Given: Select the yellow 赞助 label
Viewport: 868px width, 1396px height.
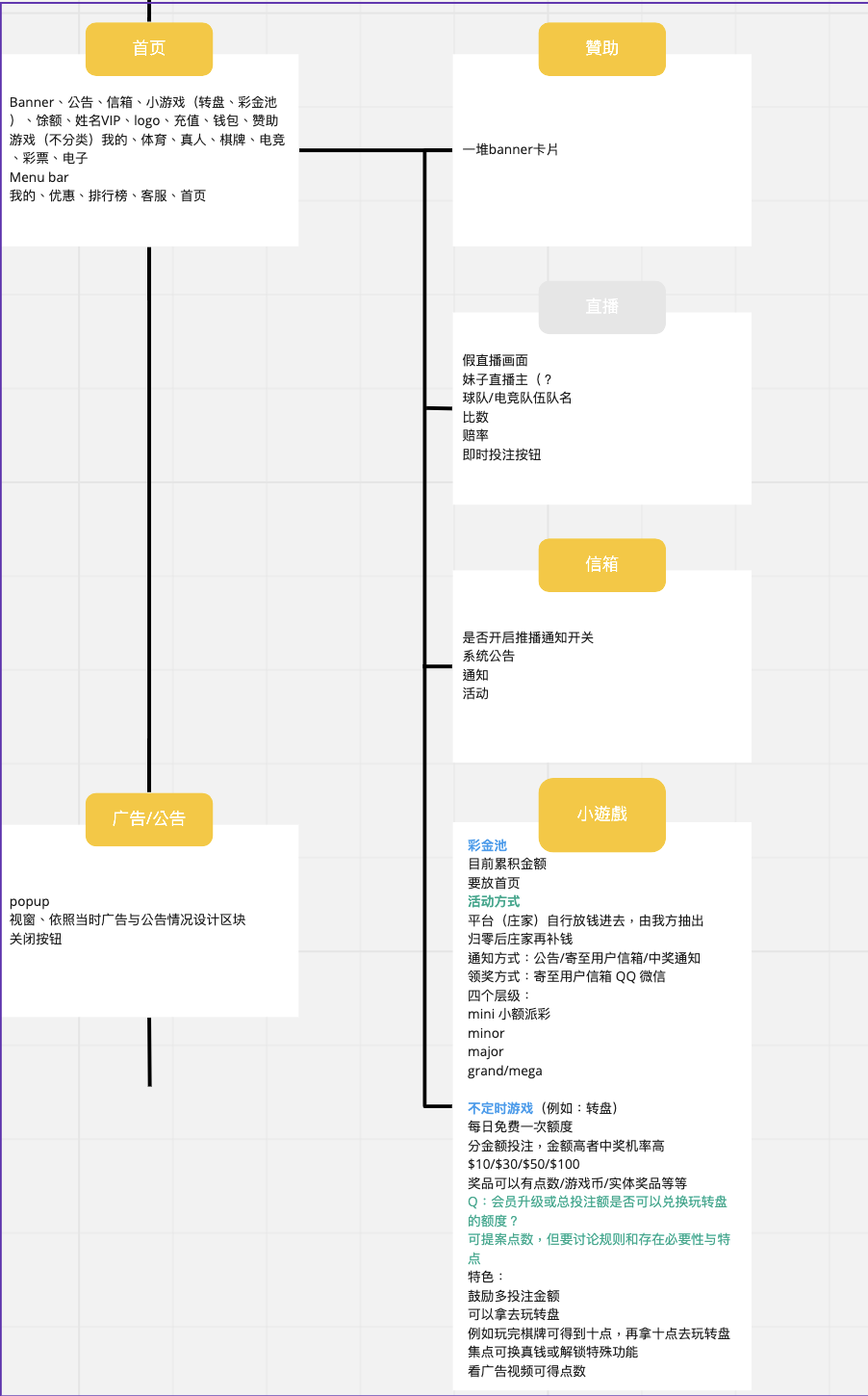Looking at the screenshot, I should (601, 48).
